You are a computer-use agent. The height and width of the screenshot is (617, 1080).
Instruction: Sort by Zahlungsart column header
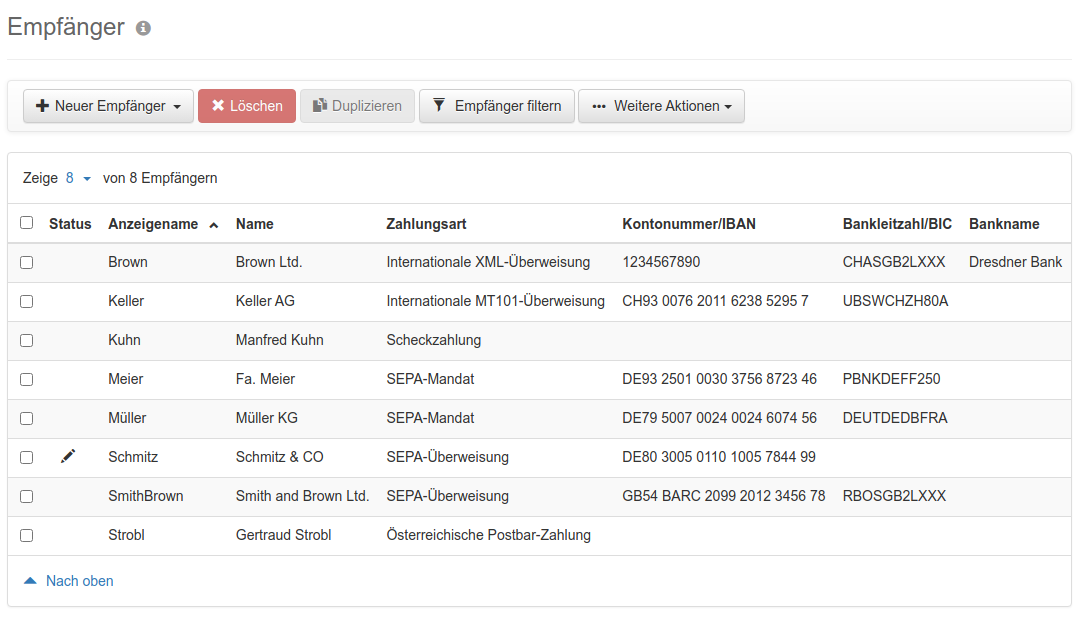[426, 224]
